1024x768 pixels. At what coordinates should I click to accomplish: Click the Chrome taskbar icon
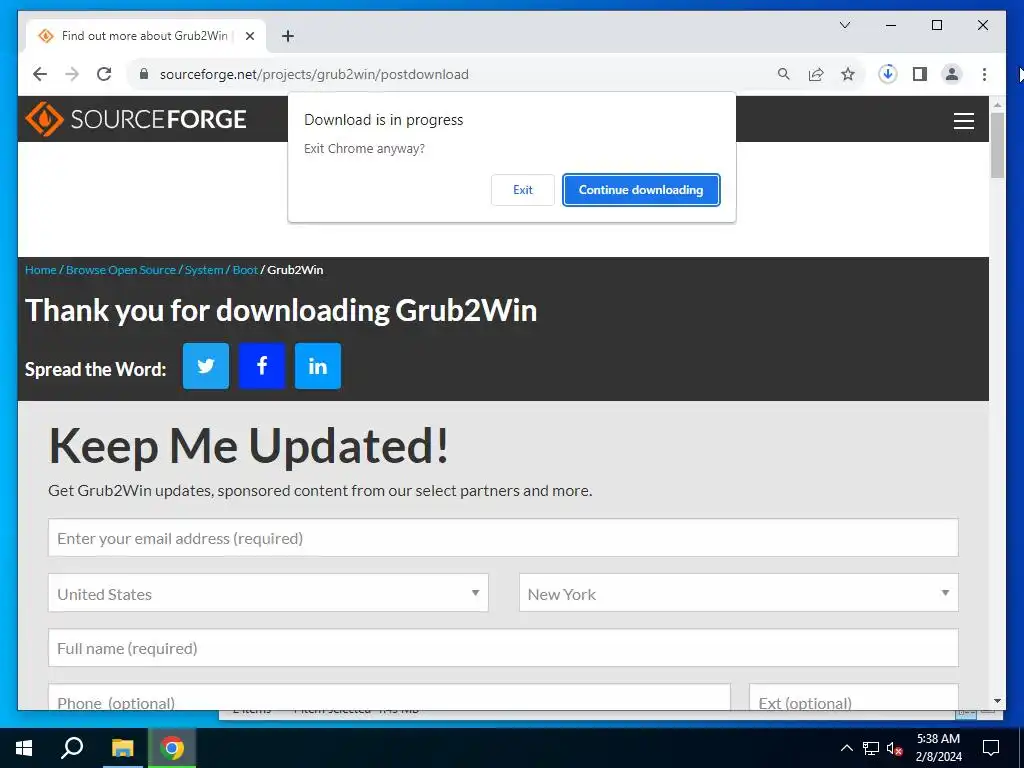tap(172, 748)
